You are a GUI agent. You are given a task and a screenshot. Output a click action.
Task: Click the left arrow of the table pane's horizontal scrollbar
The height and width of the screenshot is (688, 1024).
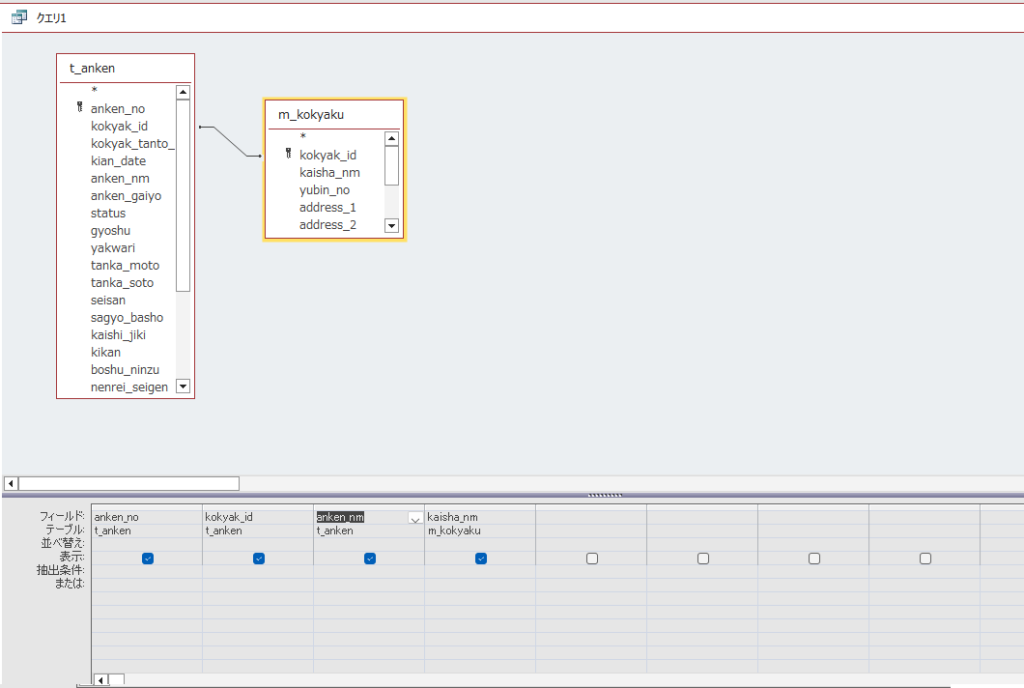tap(11, 483)
